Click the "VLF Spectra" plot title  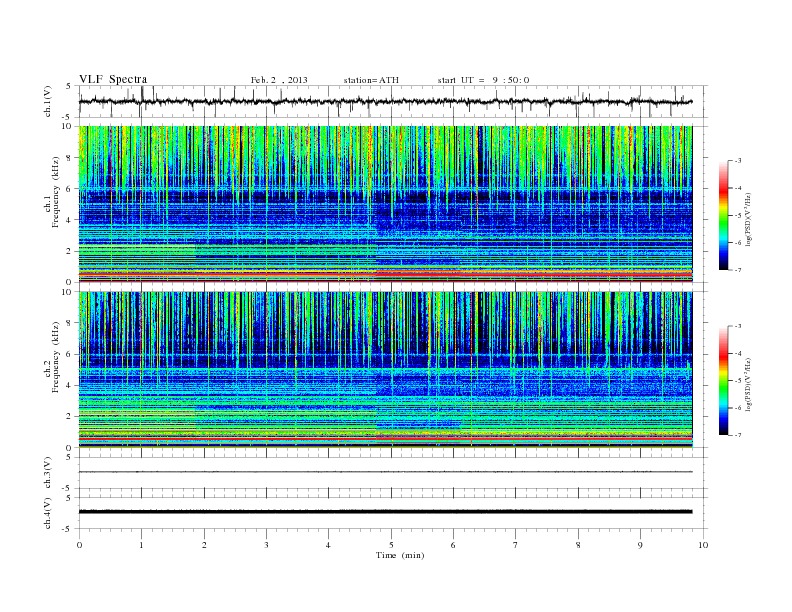click(113, 79)
